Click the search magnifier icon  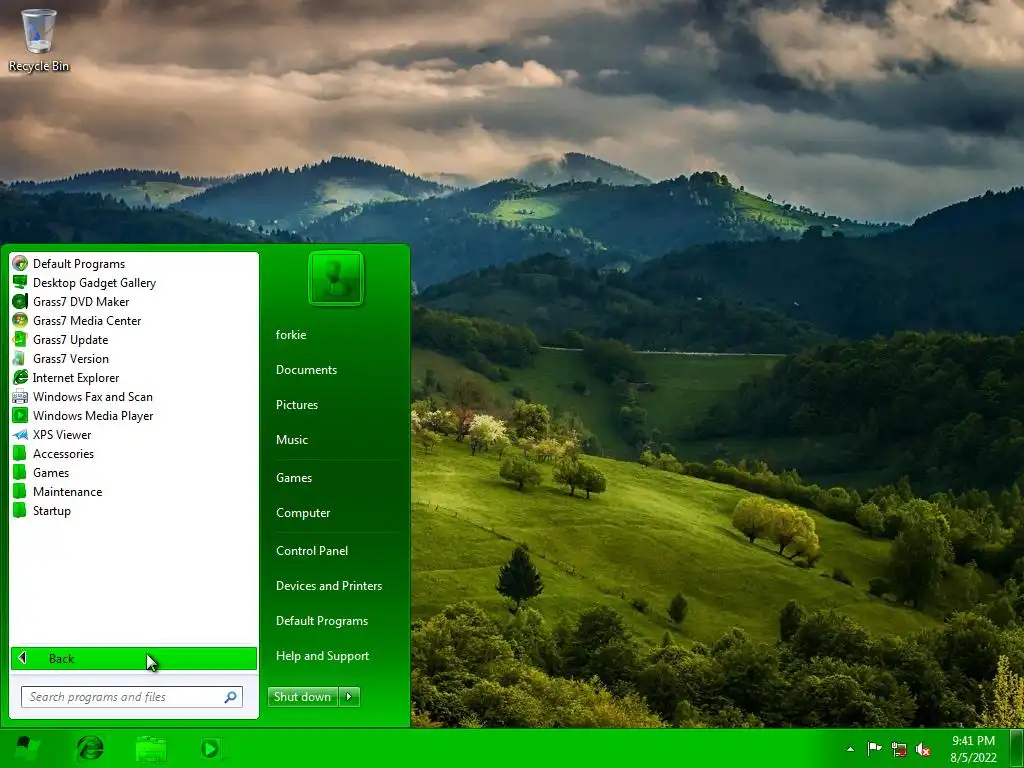(x=231, y=697)
